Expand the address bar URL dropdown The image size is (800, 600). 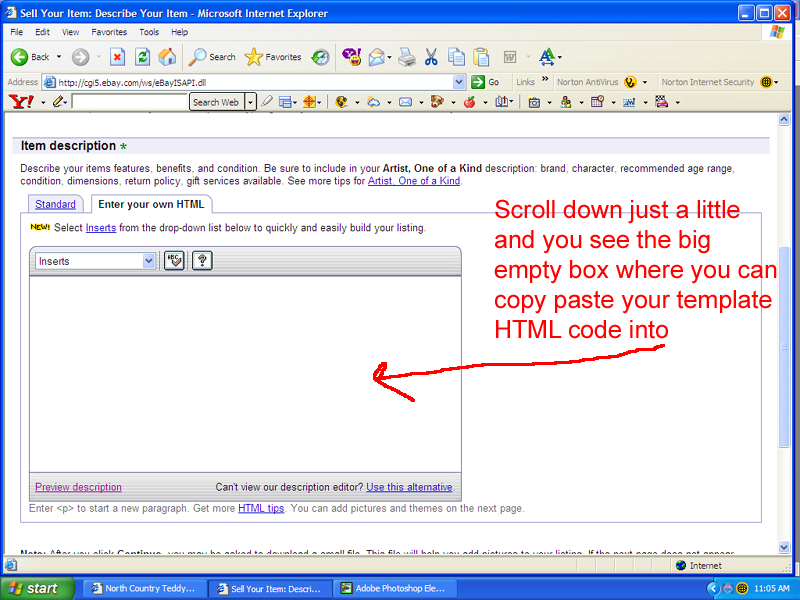459,82
